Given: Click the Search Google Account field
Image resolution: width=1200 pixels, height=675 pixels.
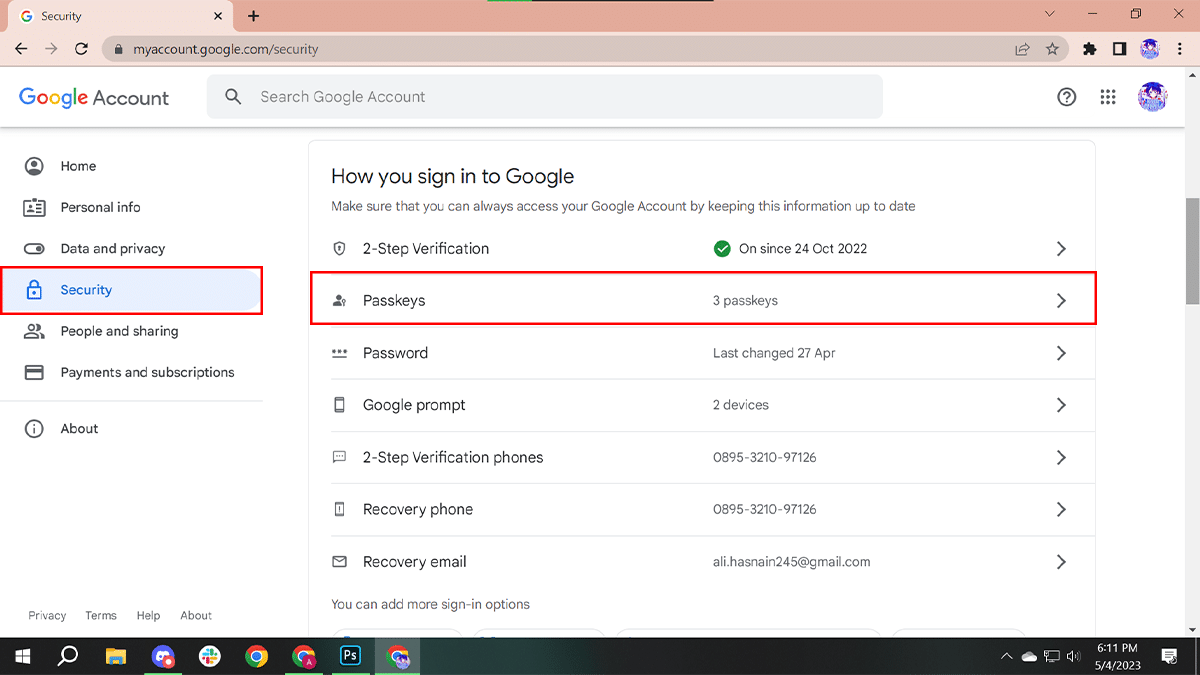Looking at the screenshot, I should (x=545, y=97).
